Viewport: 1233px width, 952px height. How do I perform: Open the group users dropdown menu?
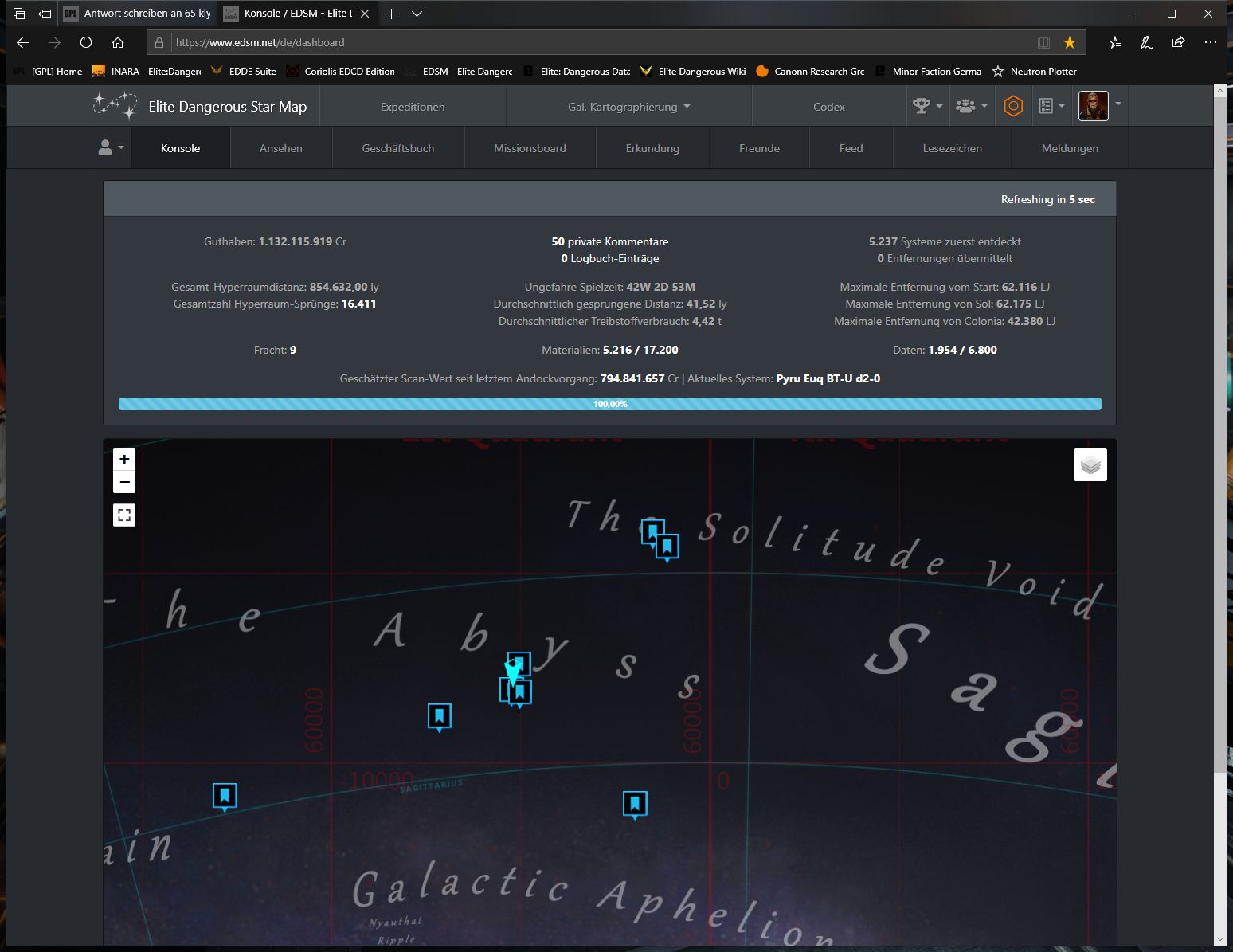(970, 106)
